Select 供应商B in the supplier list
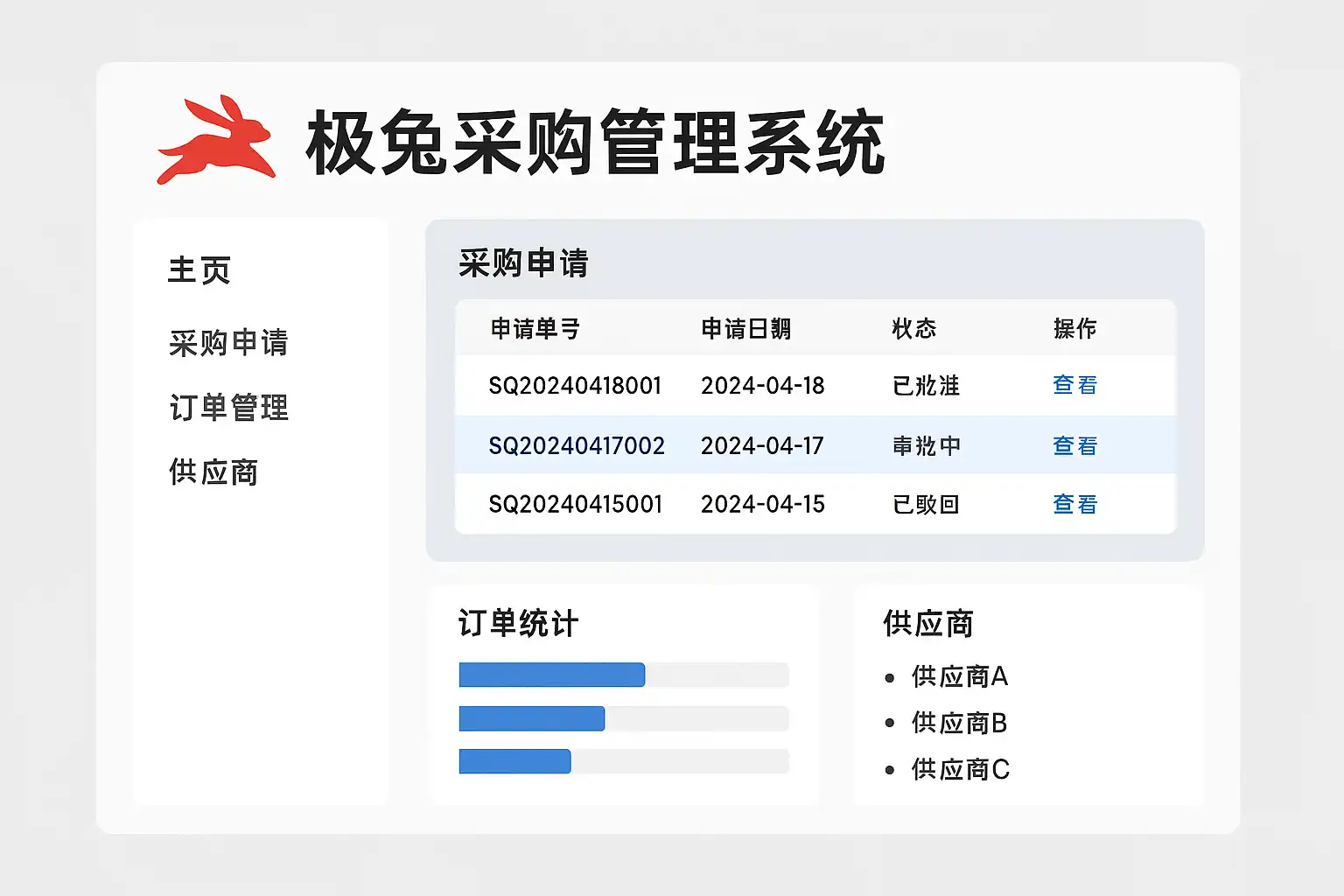The image size is (1344, 896). pyautogui.click(x=960, y=723)
